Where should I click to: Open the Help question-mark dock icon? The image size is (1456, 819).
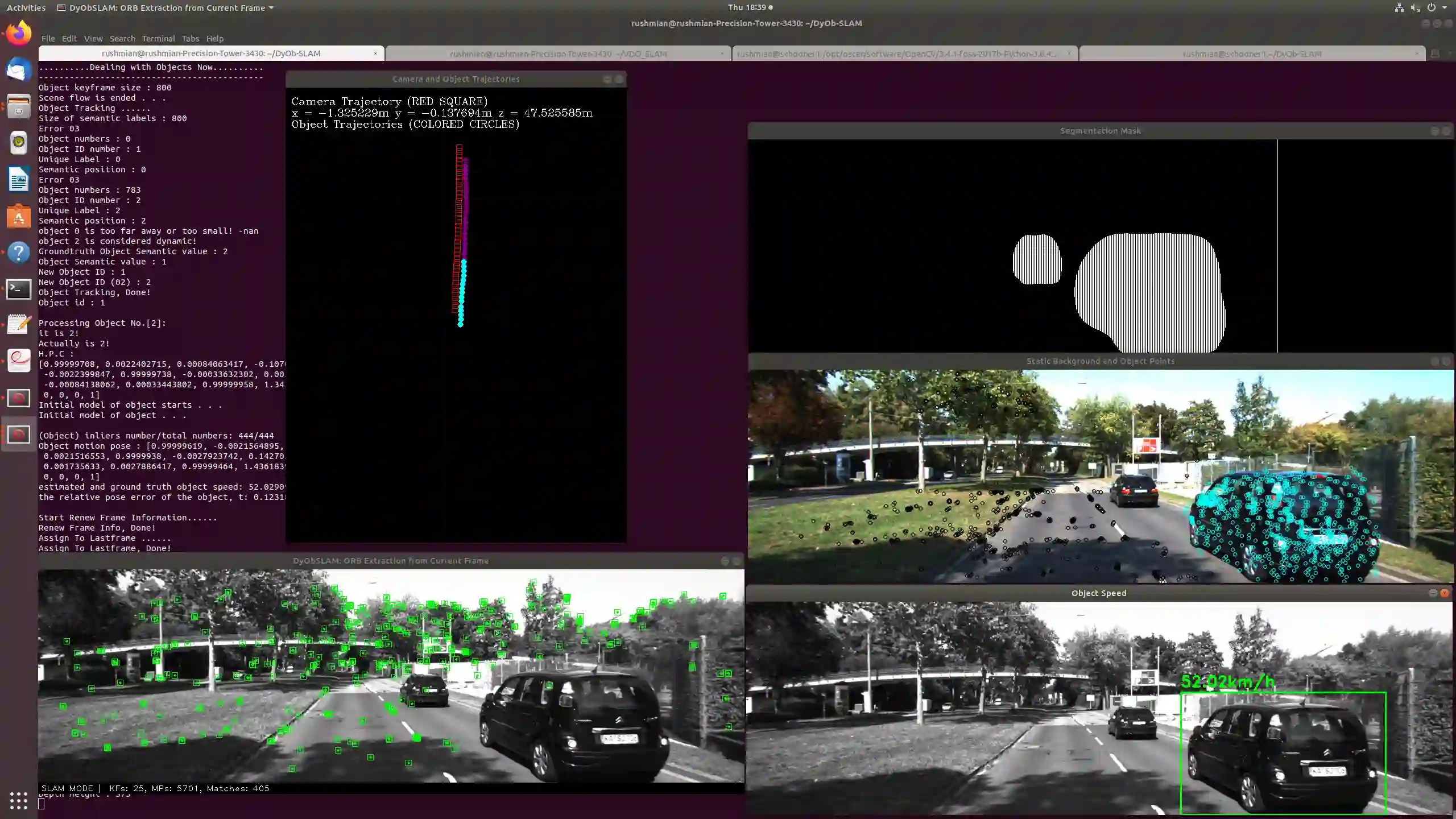pos(19,253)
